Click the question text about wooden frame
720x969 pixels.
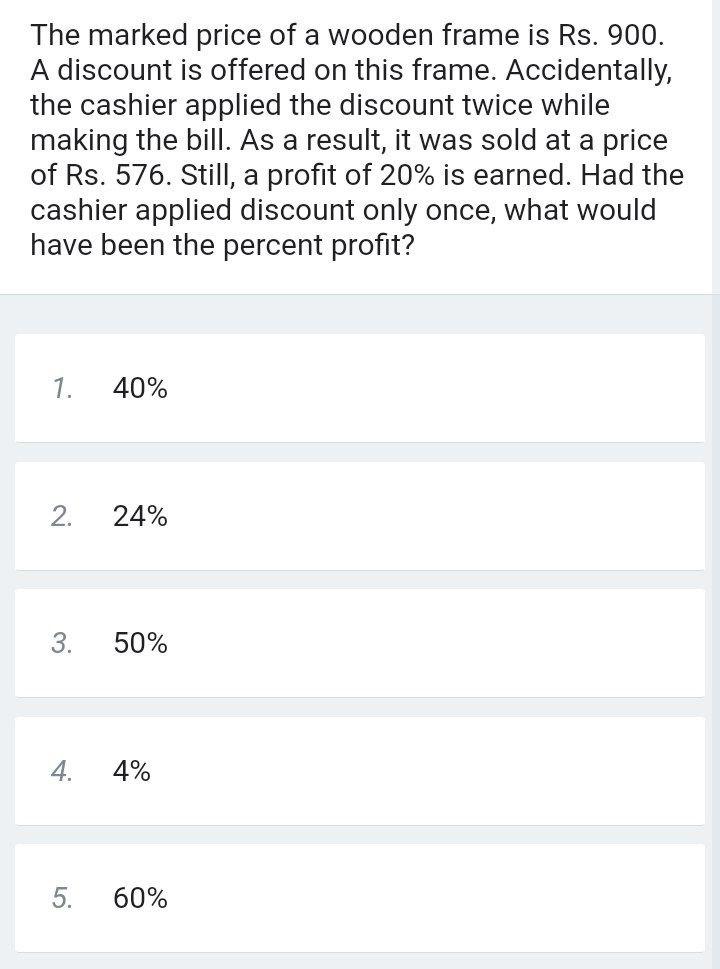pyautogui.click(x=357, y=140)
